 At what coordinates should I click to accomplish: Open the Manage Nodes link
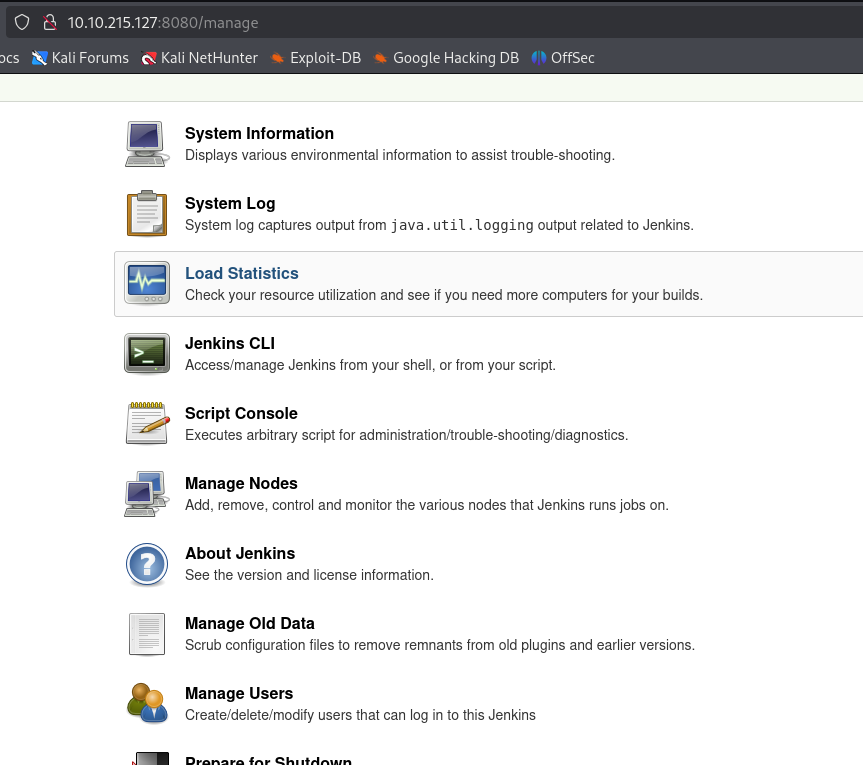pos(241,483)
